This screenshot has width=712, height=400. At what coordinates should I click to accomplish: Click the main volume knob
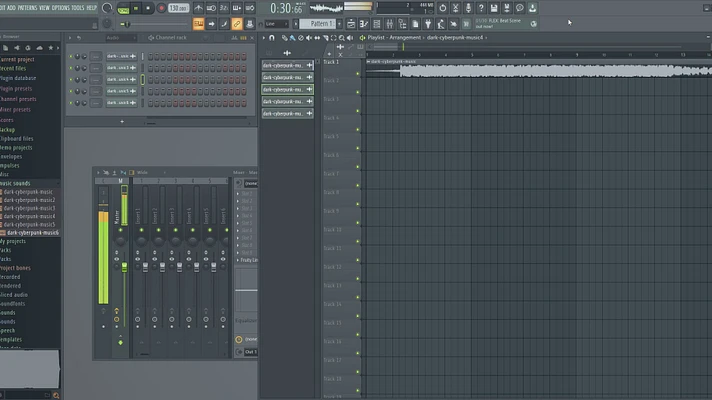click(107, 8)
